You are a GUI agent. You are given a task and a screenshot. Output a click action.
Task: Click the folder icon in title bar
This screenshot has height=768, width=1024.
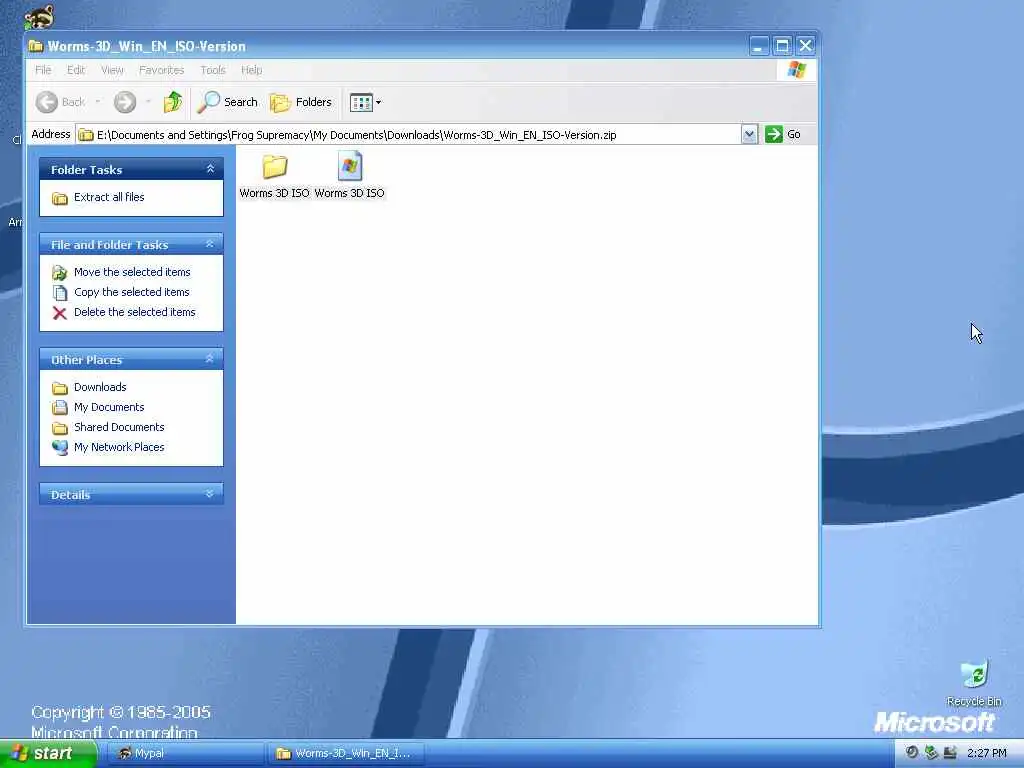(x=36, y=46)
